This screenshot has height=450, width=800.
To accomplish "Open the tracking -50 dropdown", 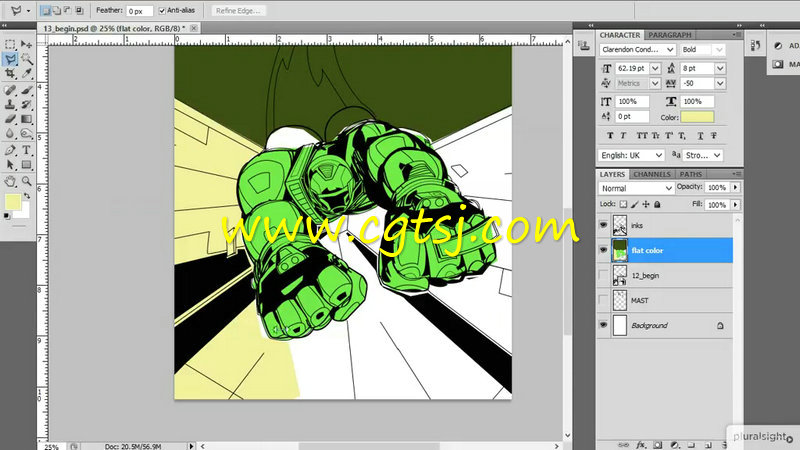I will [720, 83].
